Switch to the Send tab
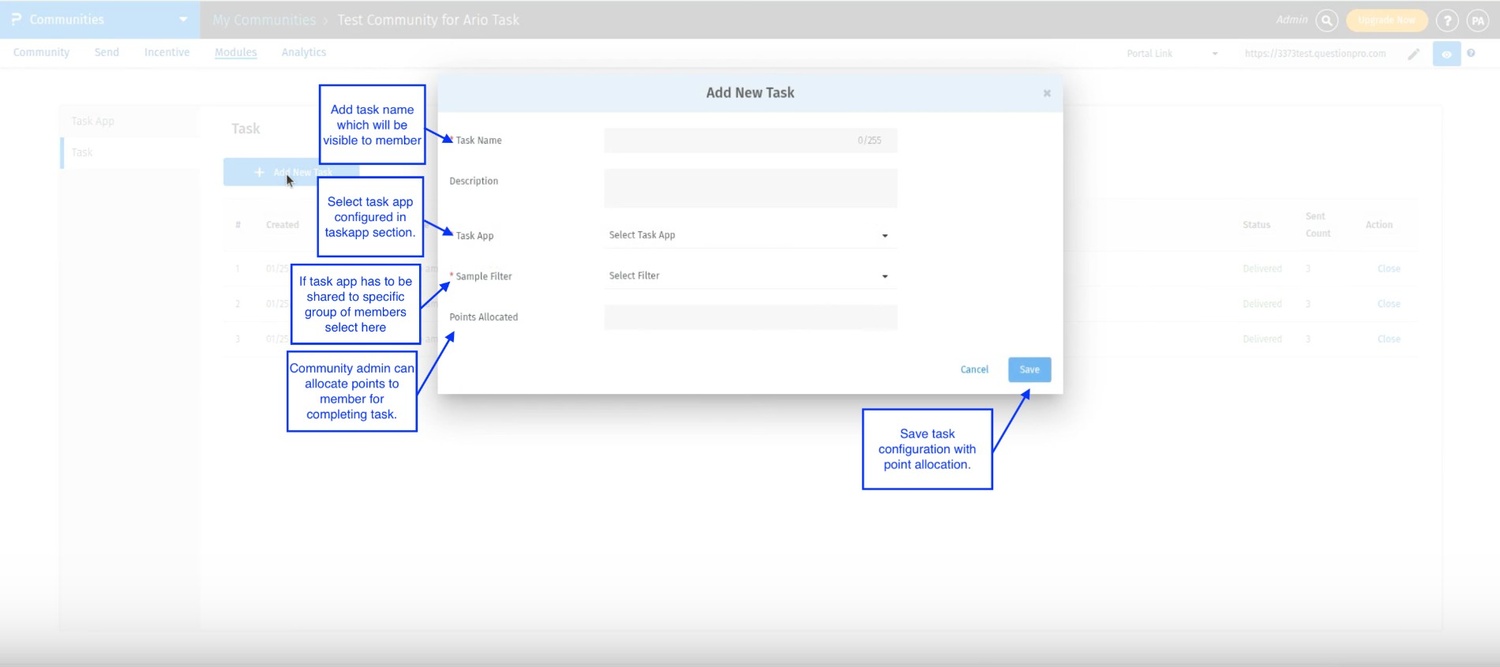This screenshot has height=667, width=1500. click(x=107, y=53)
